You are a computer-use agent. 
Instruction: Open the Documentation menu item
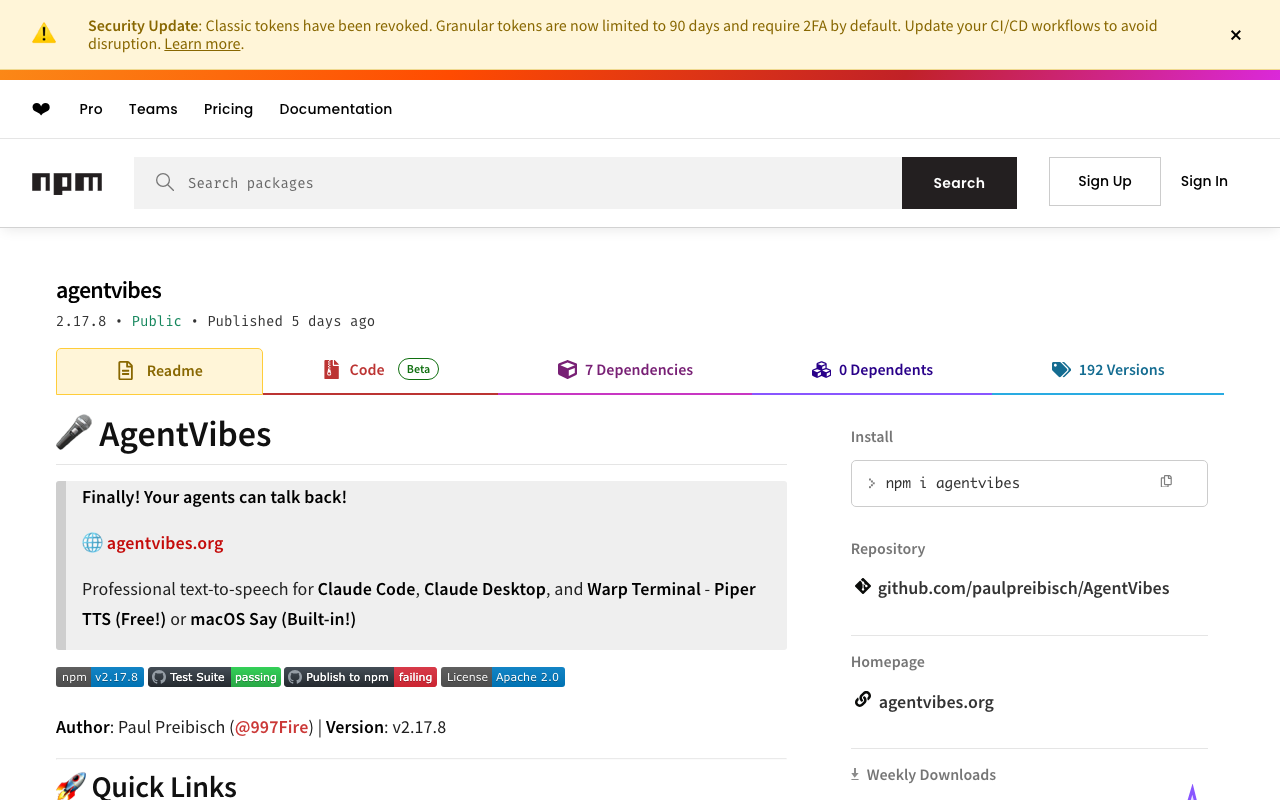coord(335,109)
